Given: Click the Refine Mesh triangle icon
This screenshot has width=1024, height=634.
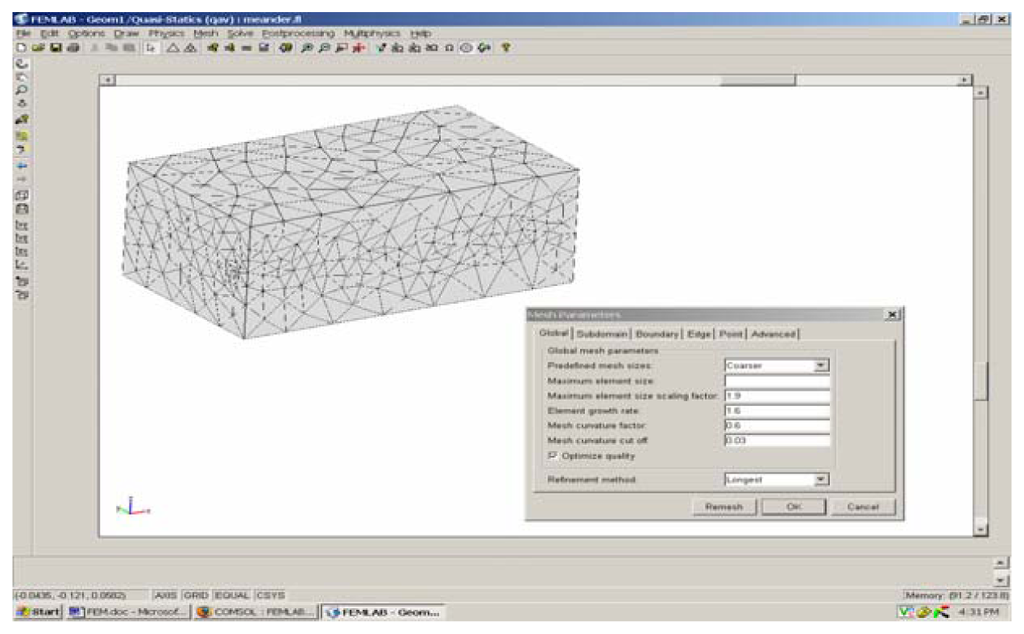Looking at the screenshot, I should [190, 47].
